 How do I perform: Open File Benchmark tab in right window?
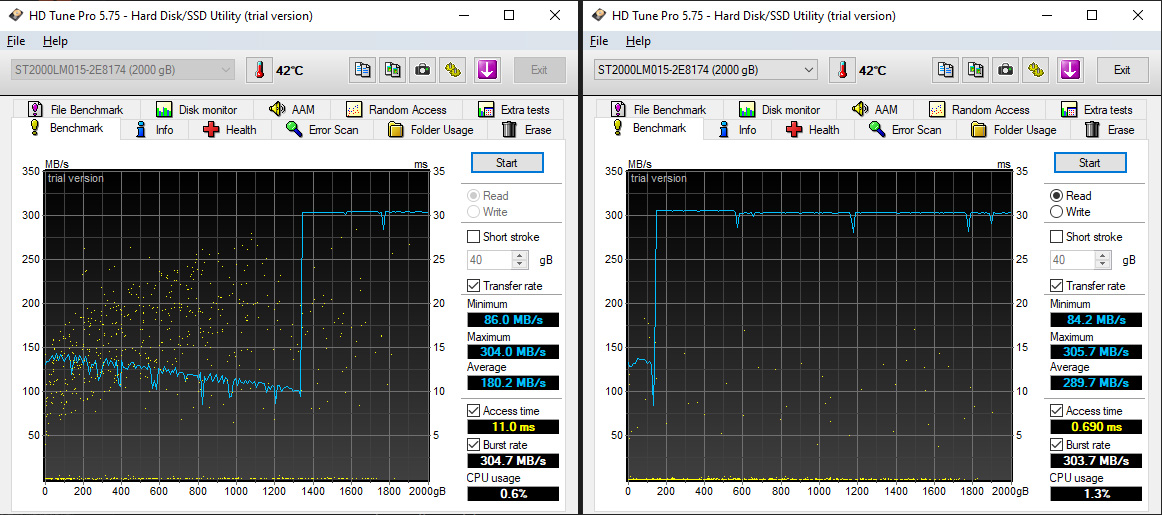tap(658, 110)
